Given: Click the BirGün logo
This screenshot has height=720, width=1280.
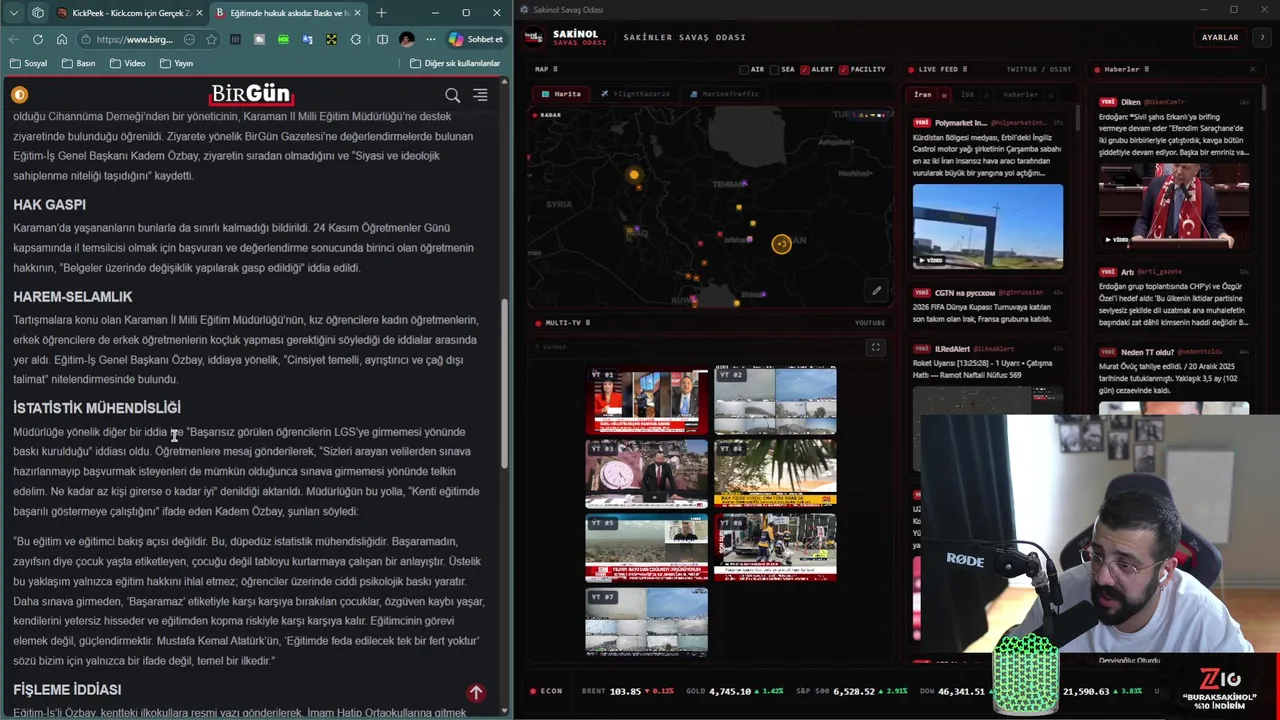Looking at the screenshot, I should 250,94.
